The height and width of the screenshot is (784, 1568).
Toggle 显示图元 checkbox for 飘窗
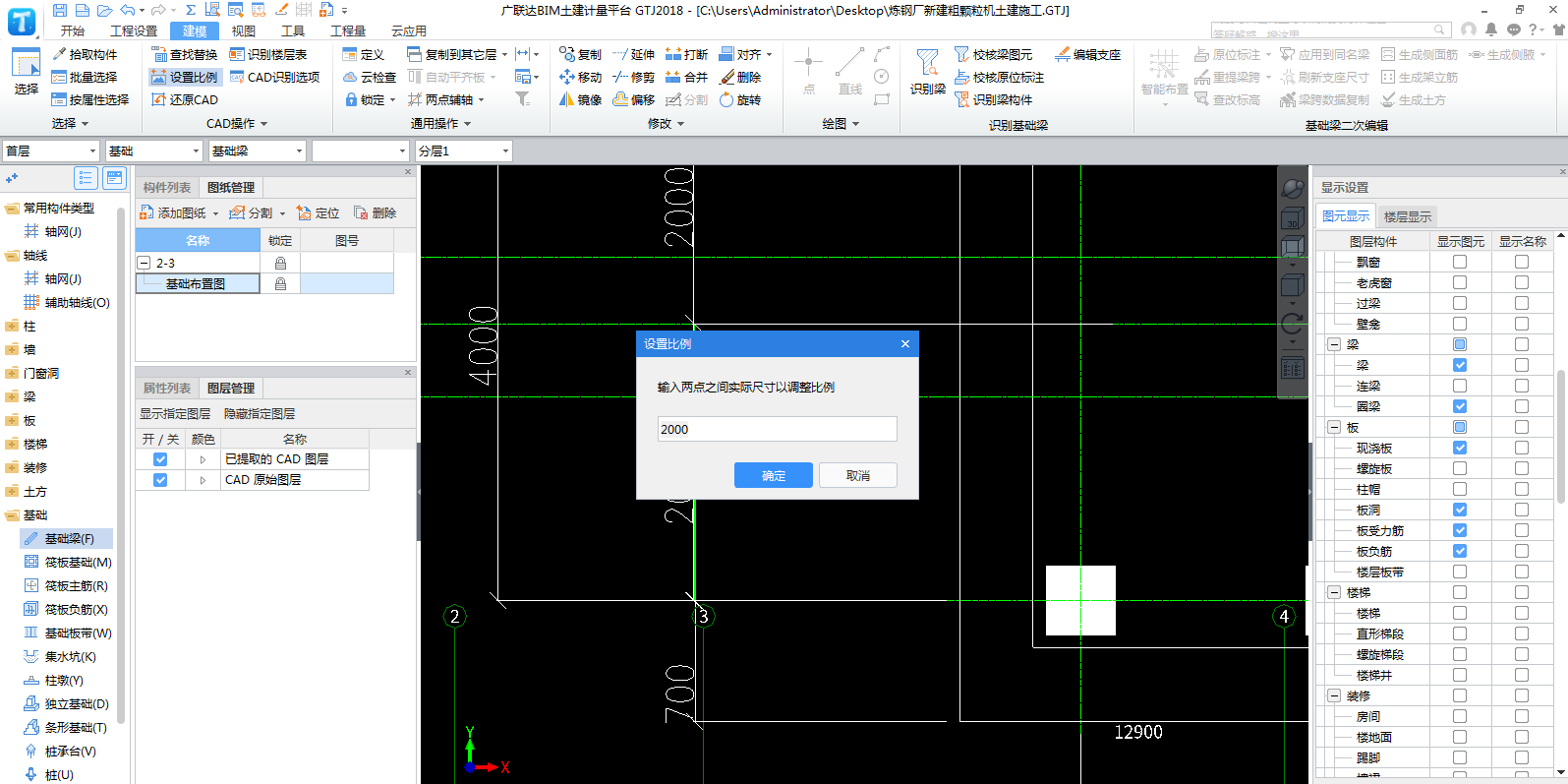(x=1460, y=262)
